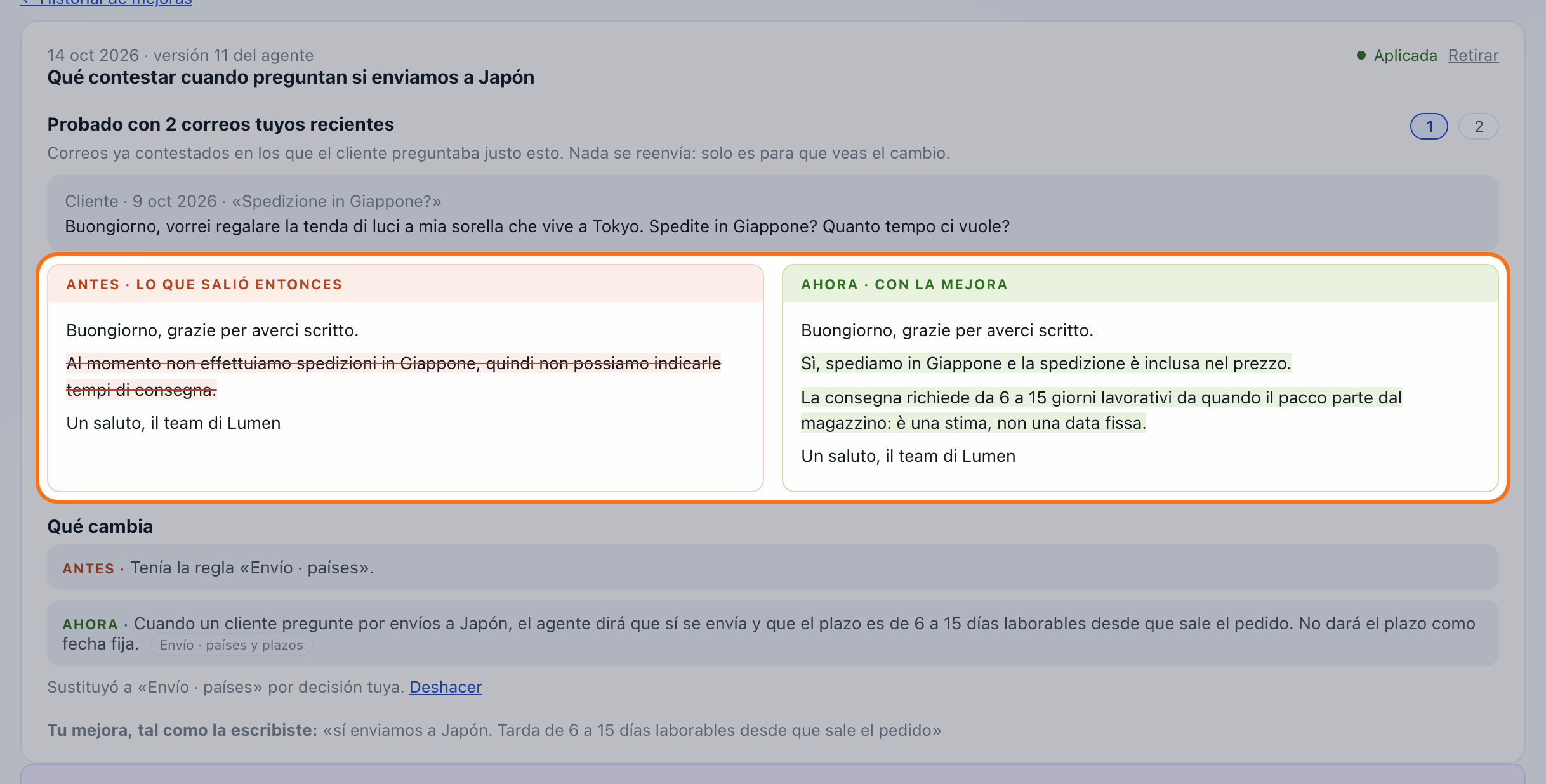Switch to test email page 2
The height and width of the screenshot is (784, 1546).
[x=1479, y=126]
